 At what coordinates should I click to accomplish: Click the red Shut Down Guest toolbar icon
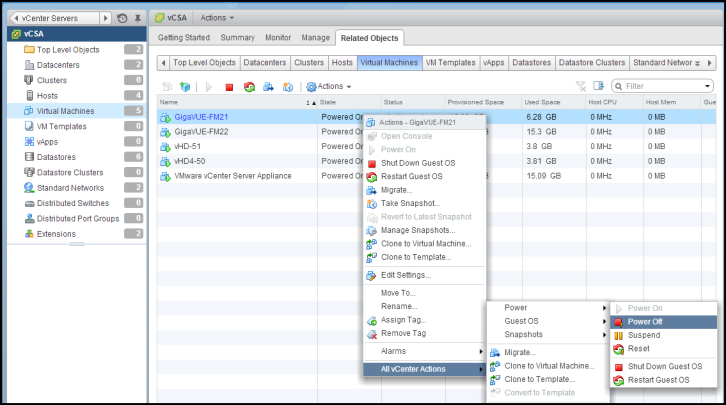(x=229, y=87)
